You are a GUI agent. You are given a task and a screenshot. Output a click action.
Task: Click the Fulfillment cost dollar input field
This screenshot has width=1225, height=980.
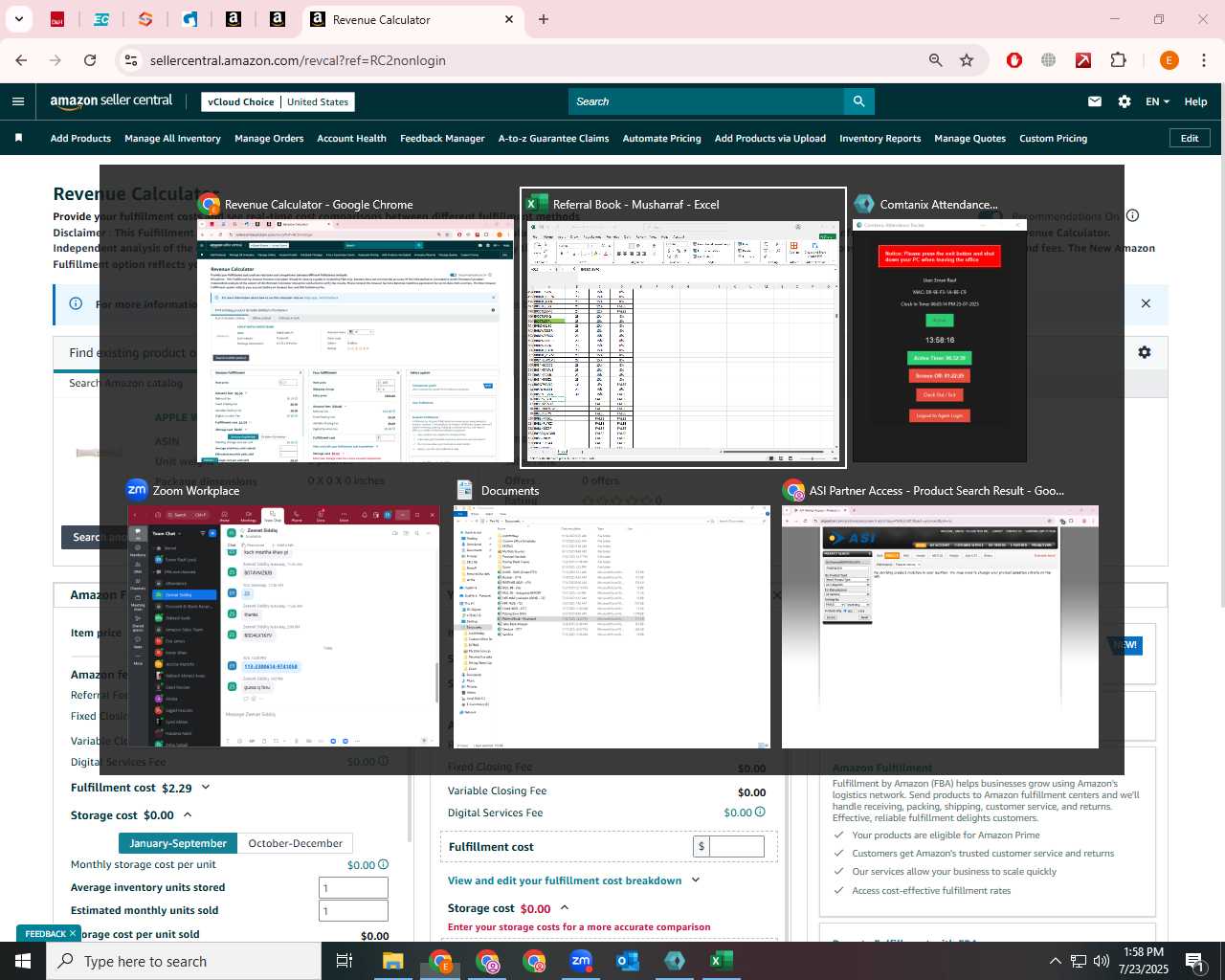pyautogui.click(x=737, y=846)
